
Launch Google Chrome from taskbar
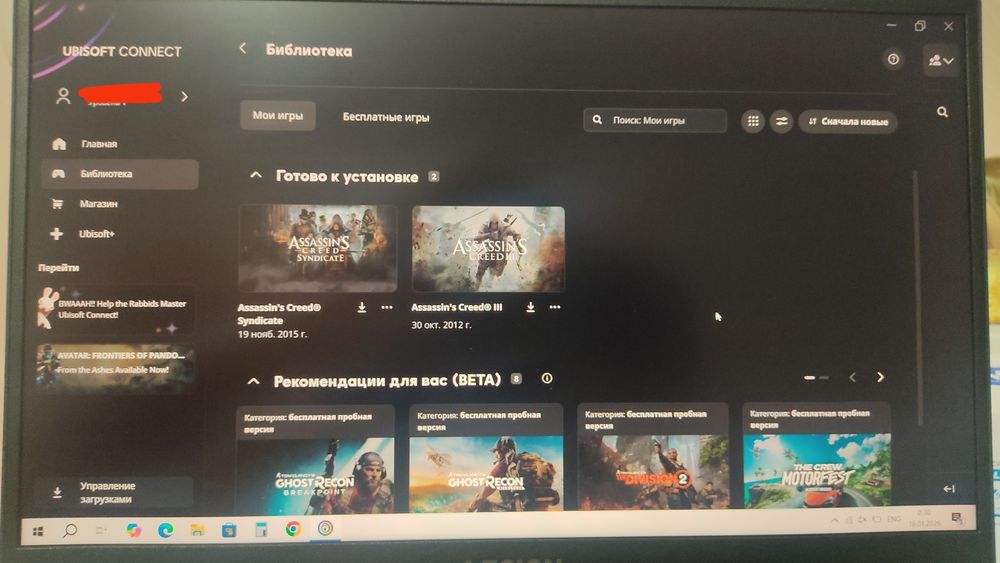click(293, 529)
